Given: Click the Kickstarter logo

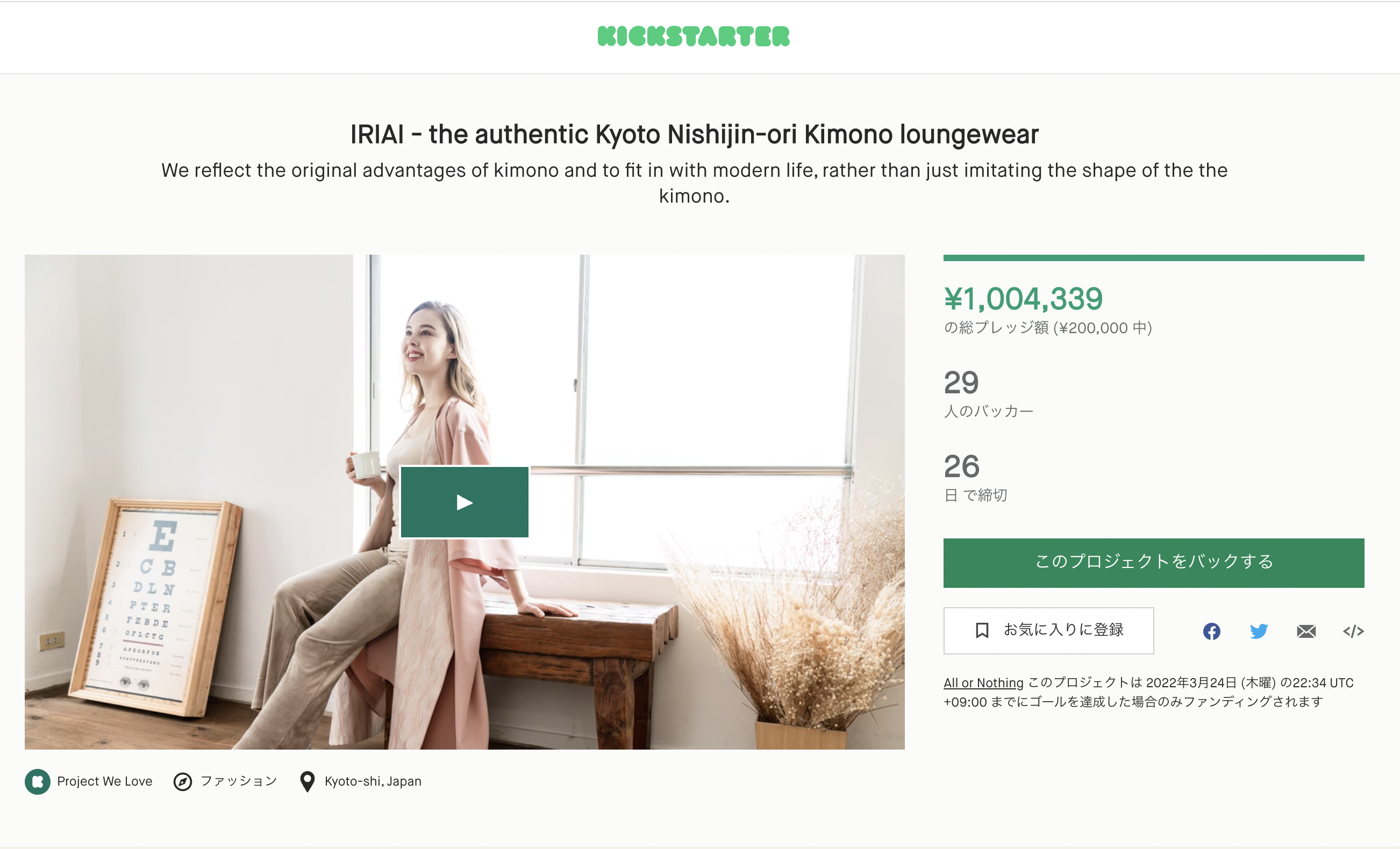Looking at the screenshot, I should (x=693, y=37).
